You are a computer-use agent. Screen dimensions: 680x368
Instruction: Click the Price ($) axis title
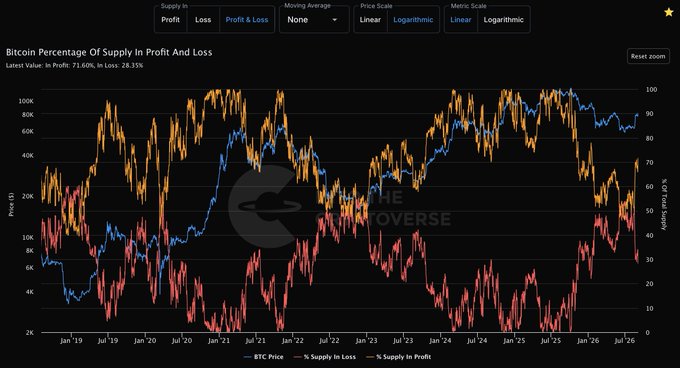11,205
